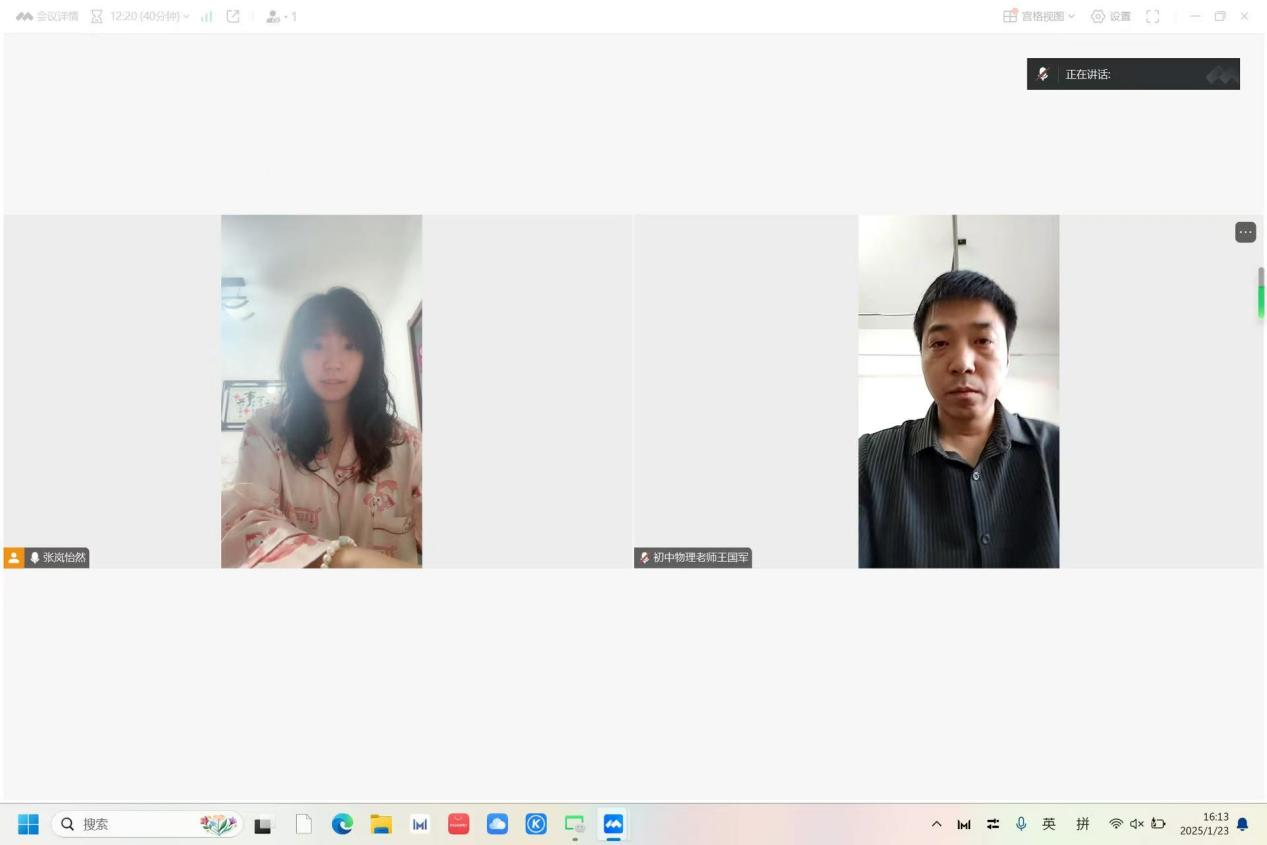Screen dimensions: 1267x845
Task: Open the three-dot more options button
Action: pyautogui.click(x=1245, y=232)
